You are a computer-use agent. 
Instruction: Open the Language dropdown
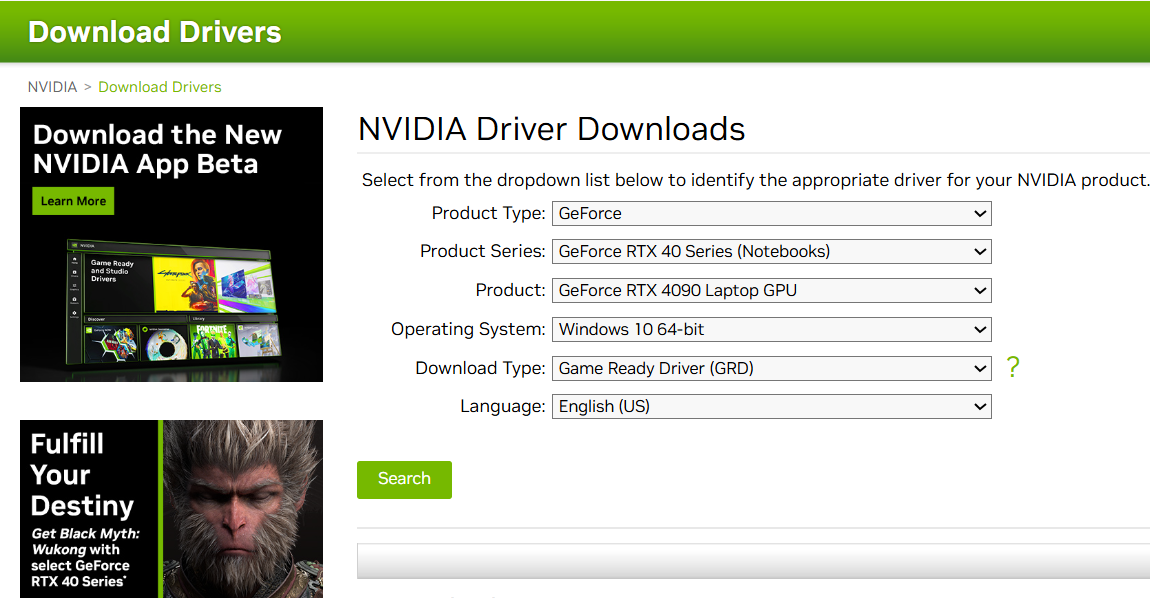pos(771,406)
